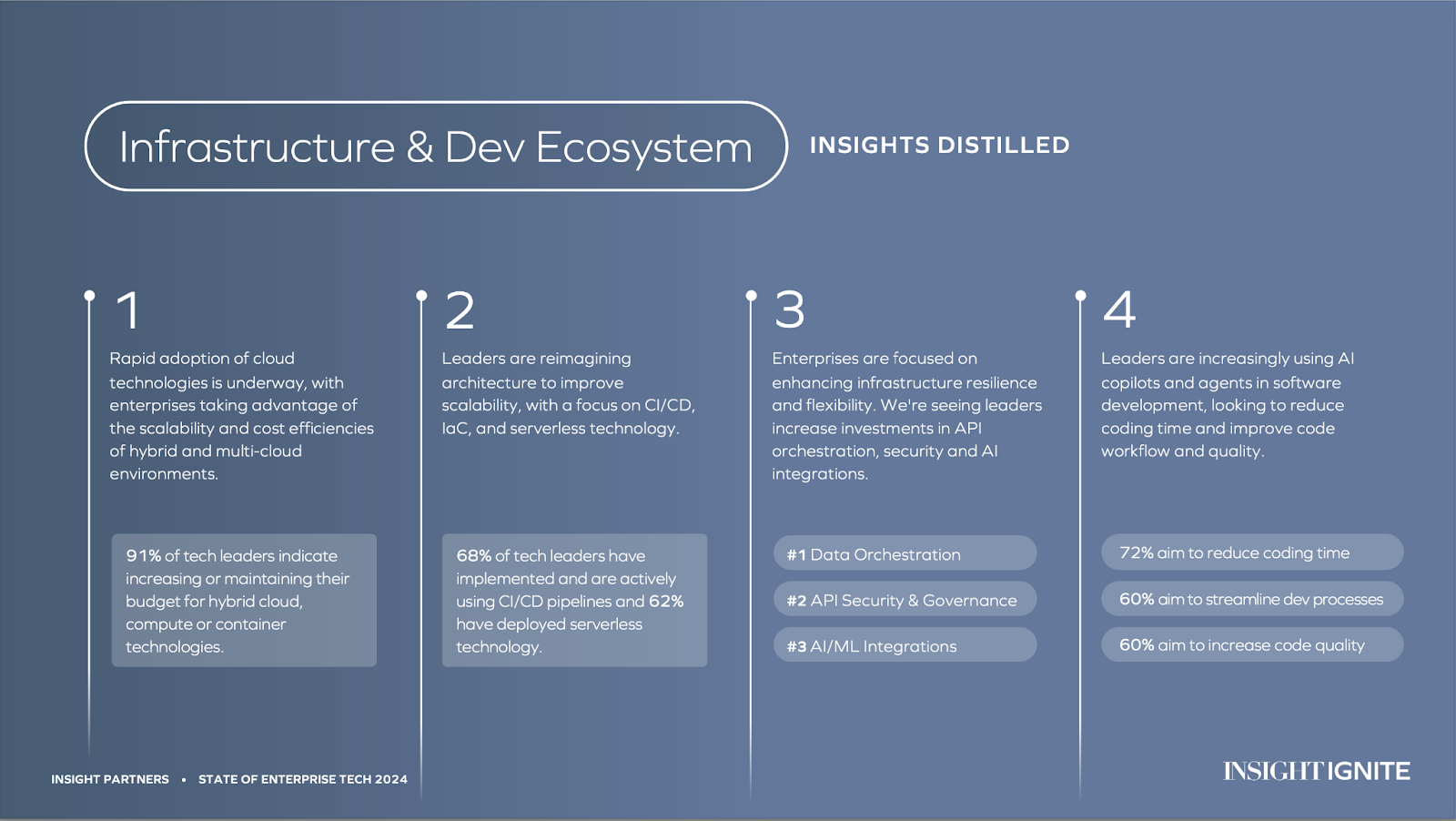Select the dot marker above section 1
Viewport: 1456px width, 821px height.
click(x=89, y=296)
